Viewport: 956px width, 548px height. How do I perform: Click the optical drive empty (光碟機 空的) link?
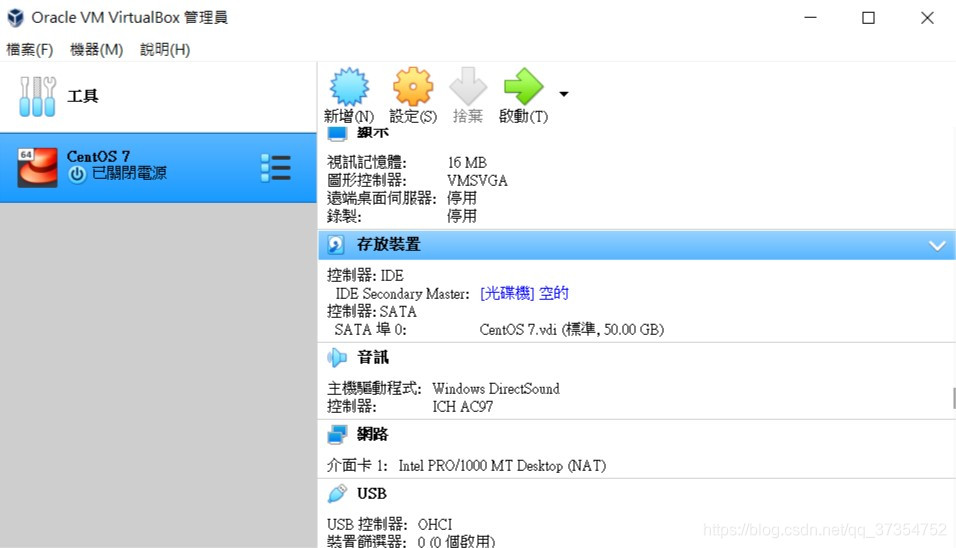pos(524,294)
